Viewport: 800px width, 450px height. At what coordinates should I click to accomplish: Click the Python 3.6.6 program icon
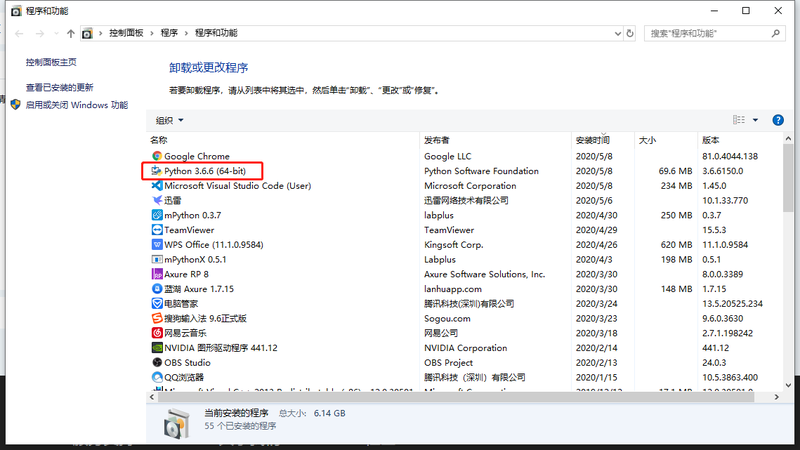(x=157, y=171)
